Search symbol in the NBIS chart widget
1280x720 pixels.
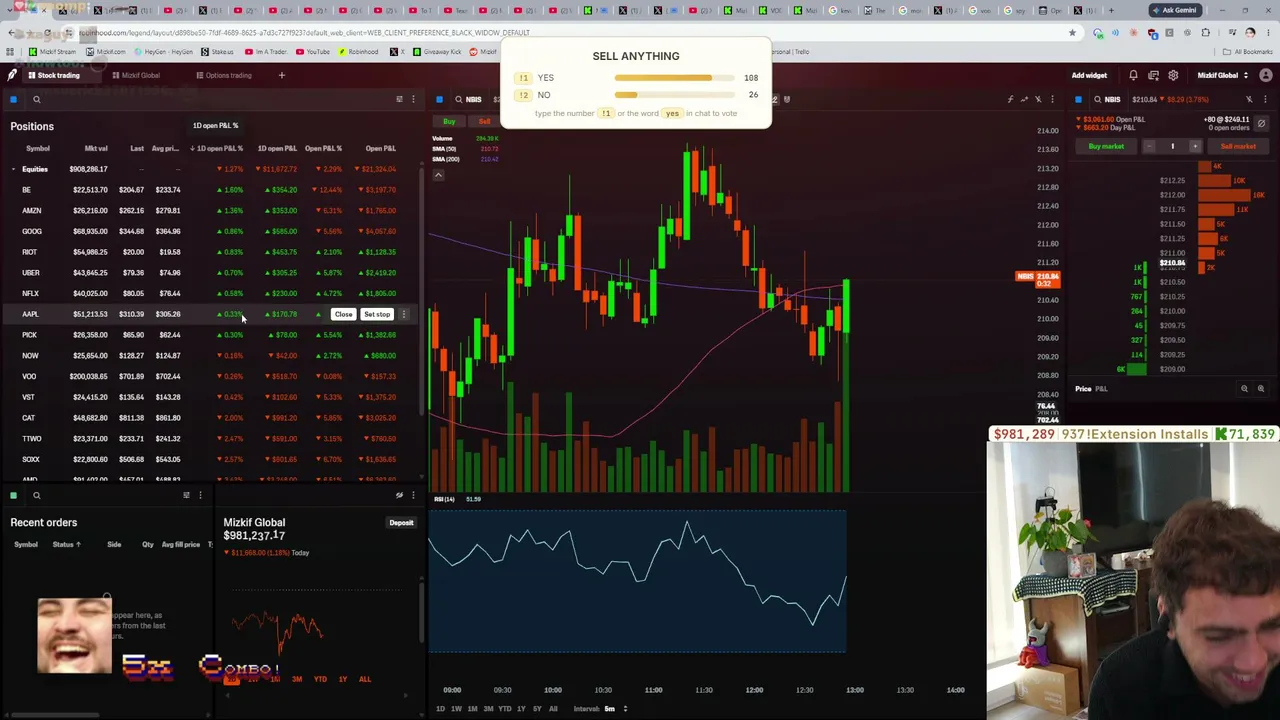tap(459, 99)
